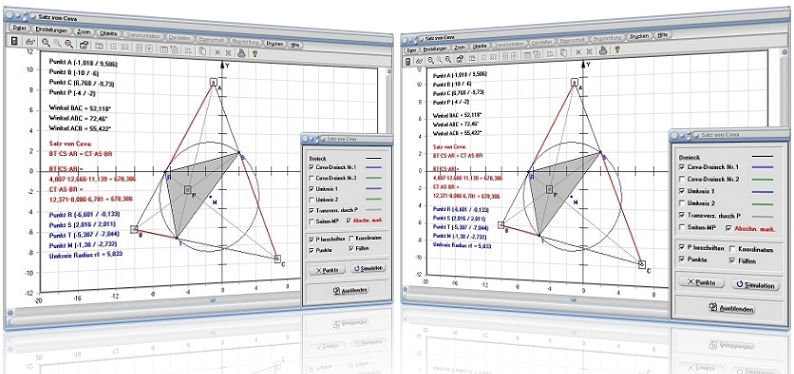
Task: Enable Seiten-MP checkbox in right panel
Action: tap(682, 227)
